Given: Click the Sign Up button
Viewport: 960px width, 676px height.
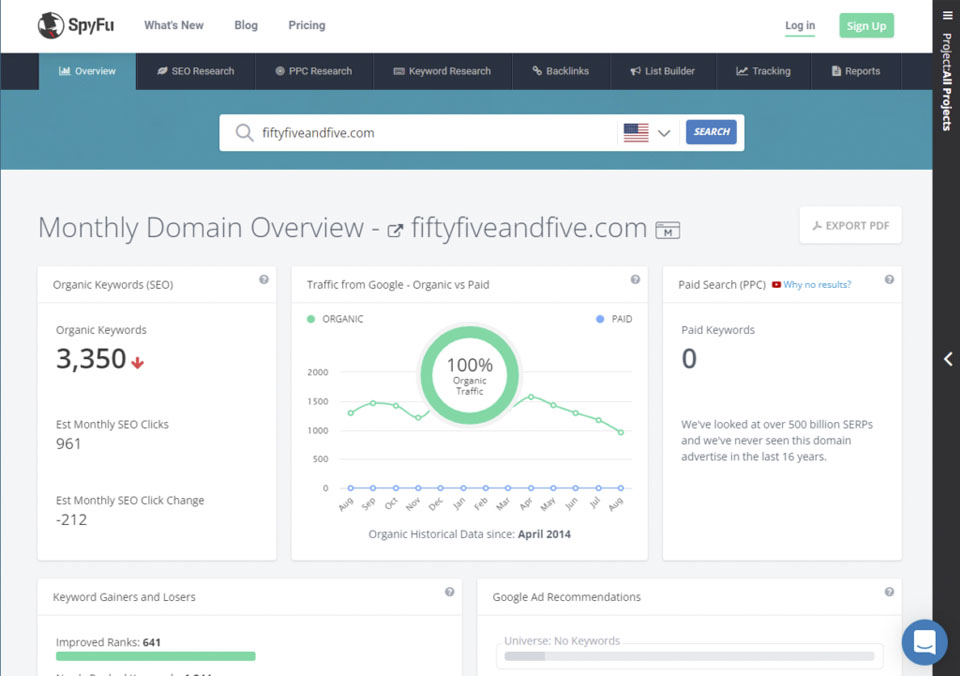Looking at the screenshot, I should pos(866,26).
